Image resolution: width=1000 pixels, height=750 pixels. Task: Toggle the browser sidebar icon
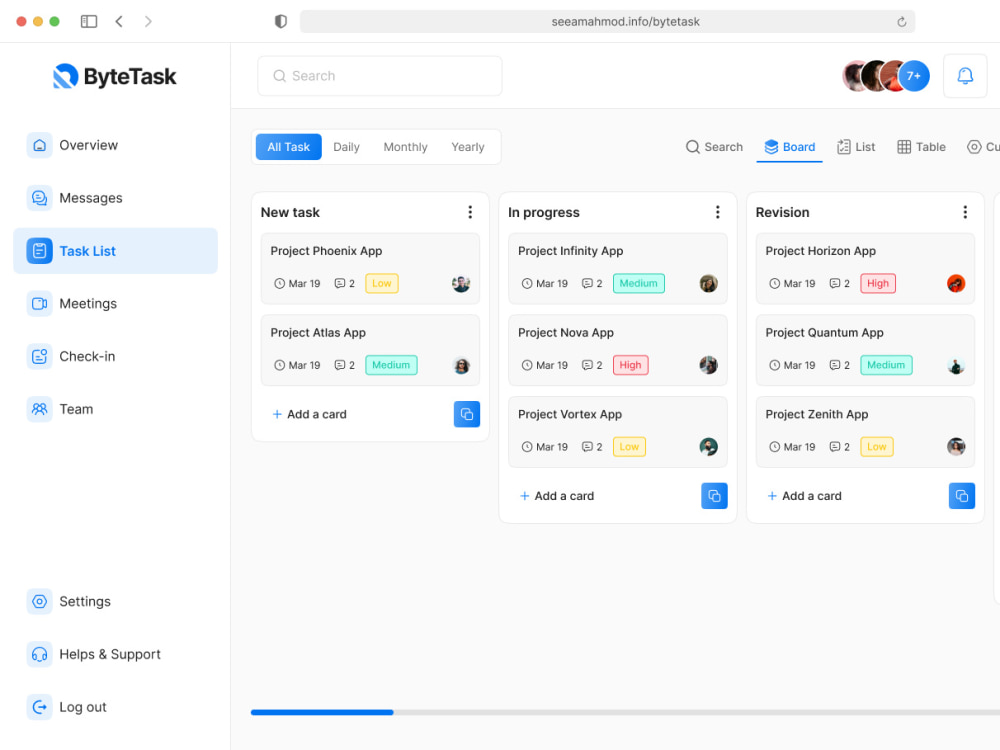[x=89, y=22]
